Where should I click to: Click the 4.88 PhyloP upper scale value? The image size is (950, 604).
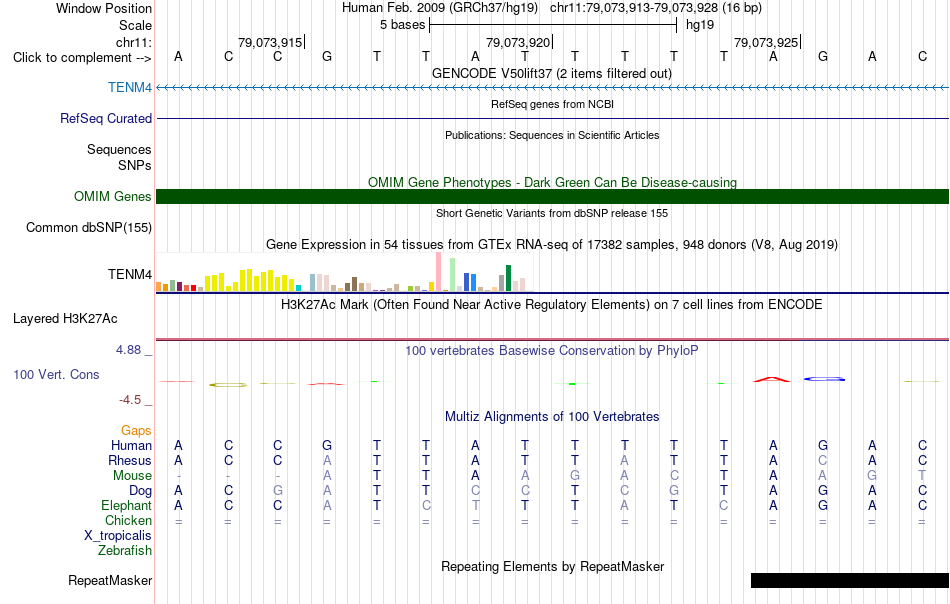coord(128,350)
